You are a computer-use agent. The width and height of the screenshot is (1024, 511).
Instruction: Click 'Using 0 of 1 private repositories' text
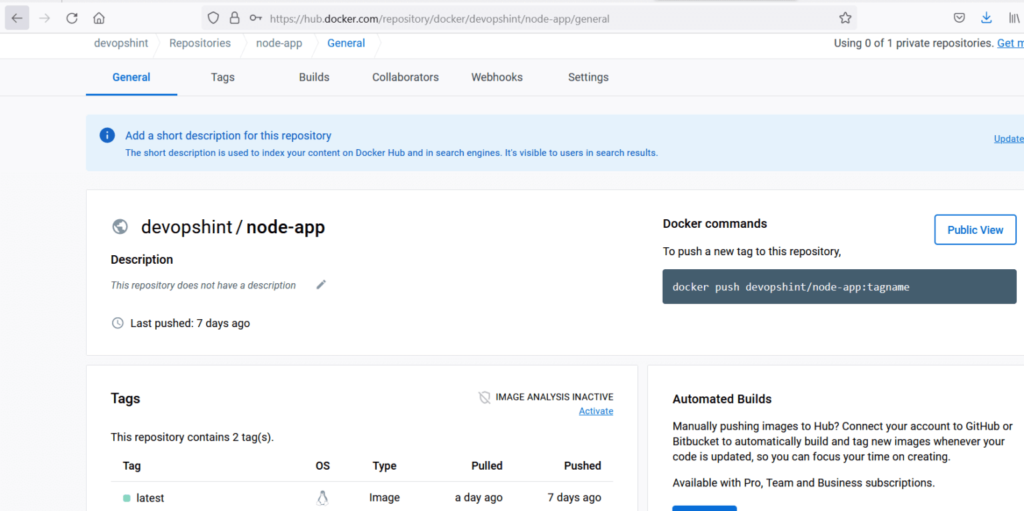pyautogui.click(x=914, y=43)
